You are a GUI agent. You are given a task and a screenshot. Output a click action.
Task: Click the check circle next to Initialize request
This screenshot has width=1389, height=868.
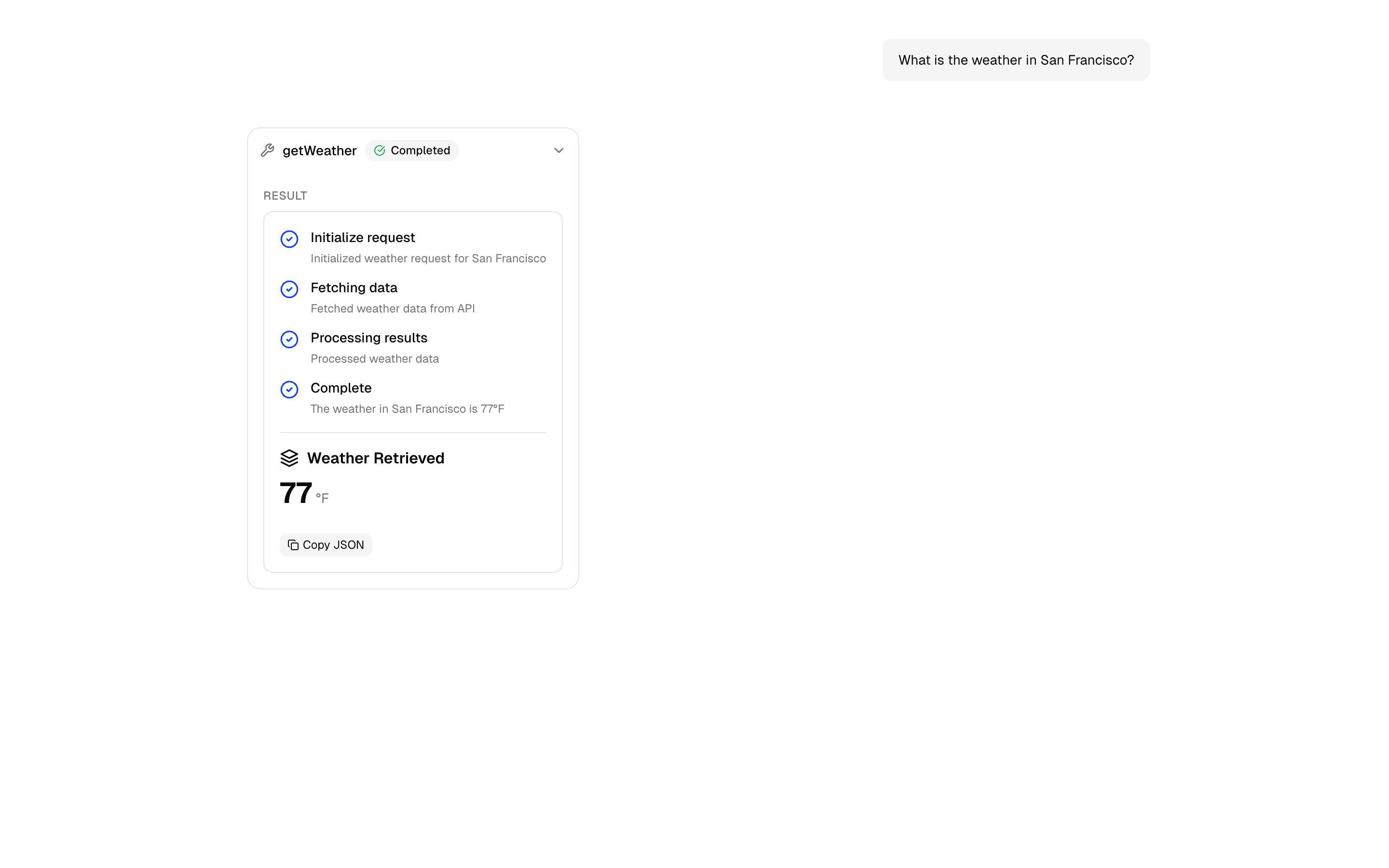(x=289, y=239)
